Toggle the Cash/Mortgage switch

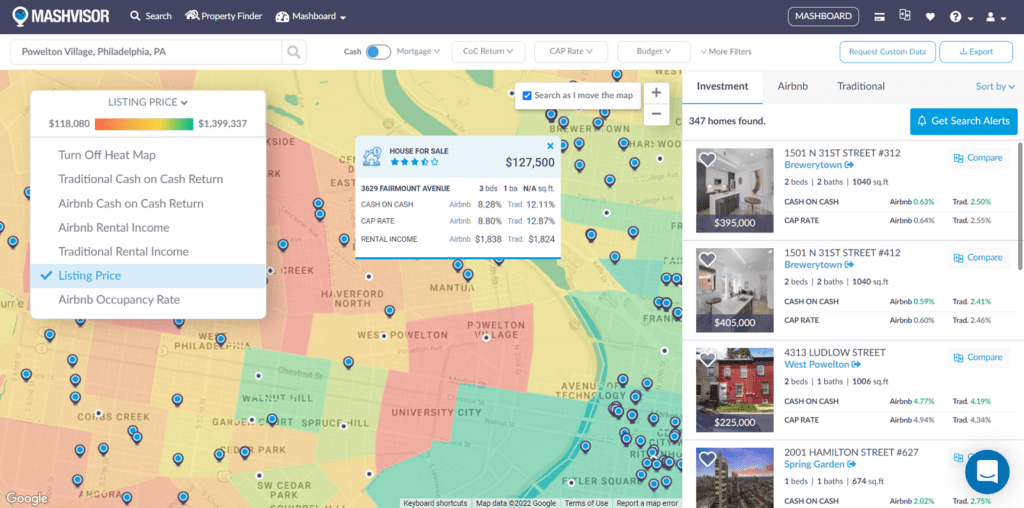tap(379, 52)
